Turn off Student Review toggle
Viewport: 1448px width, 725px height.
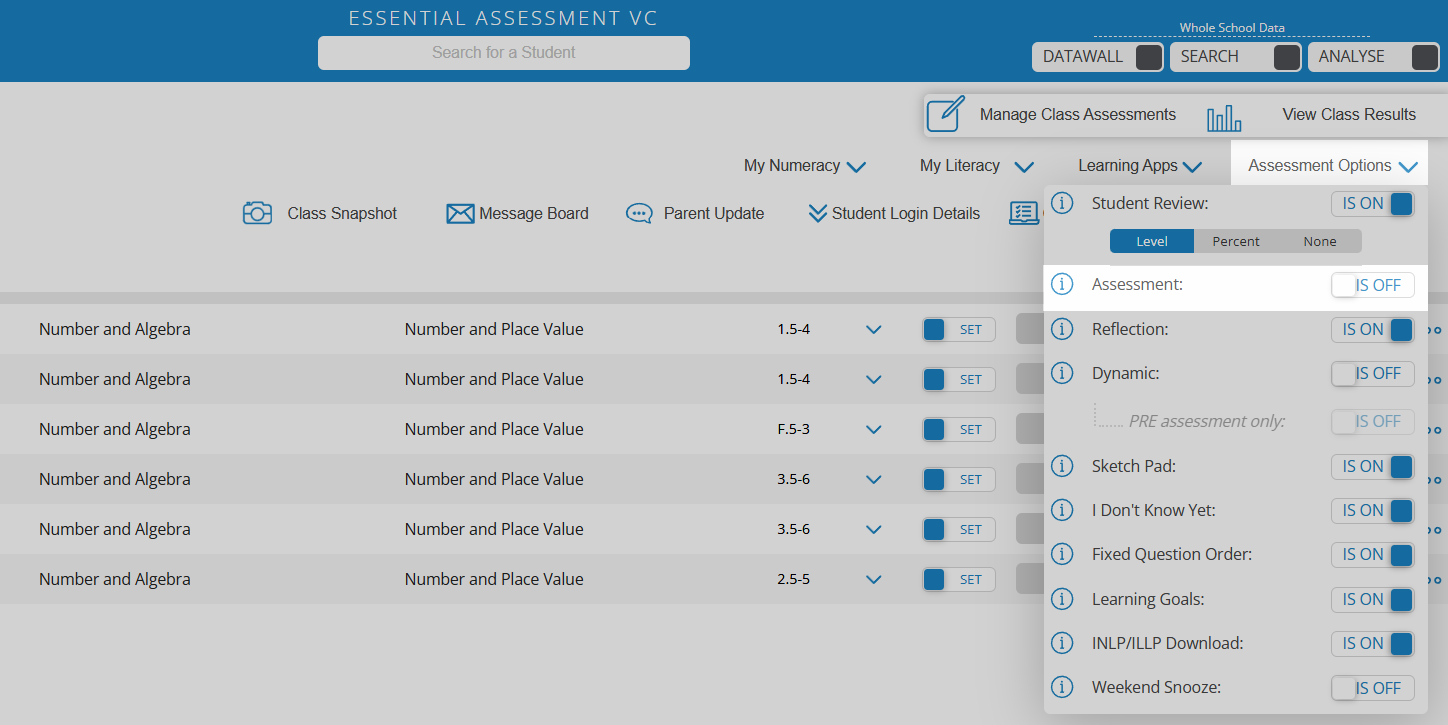(1373, 203)
